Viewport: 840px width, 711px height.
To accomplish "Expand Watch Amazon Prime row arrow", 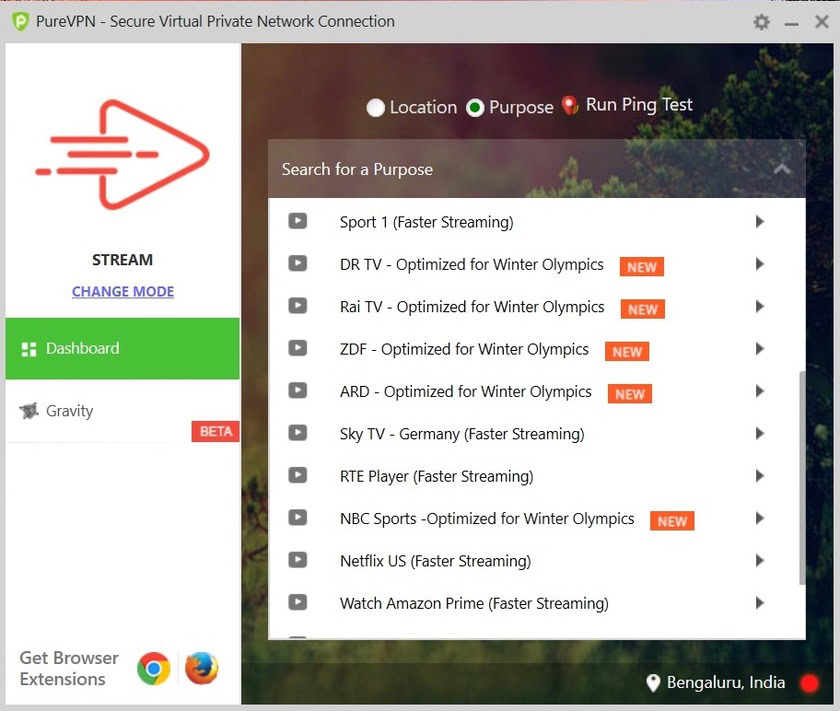I will click(759, 602).
